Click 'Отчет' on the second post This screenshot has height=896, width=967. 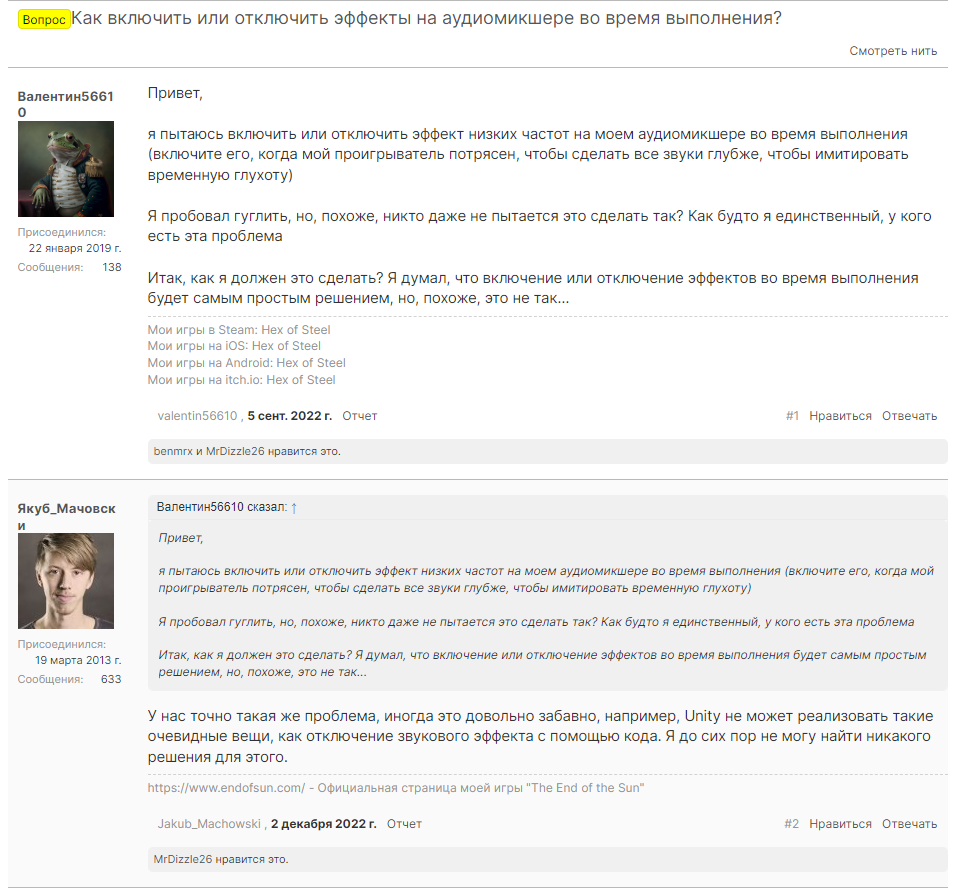click(x=404, y=824)
